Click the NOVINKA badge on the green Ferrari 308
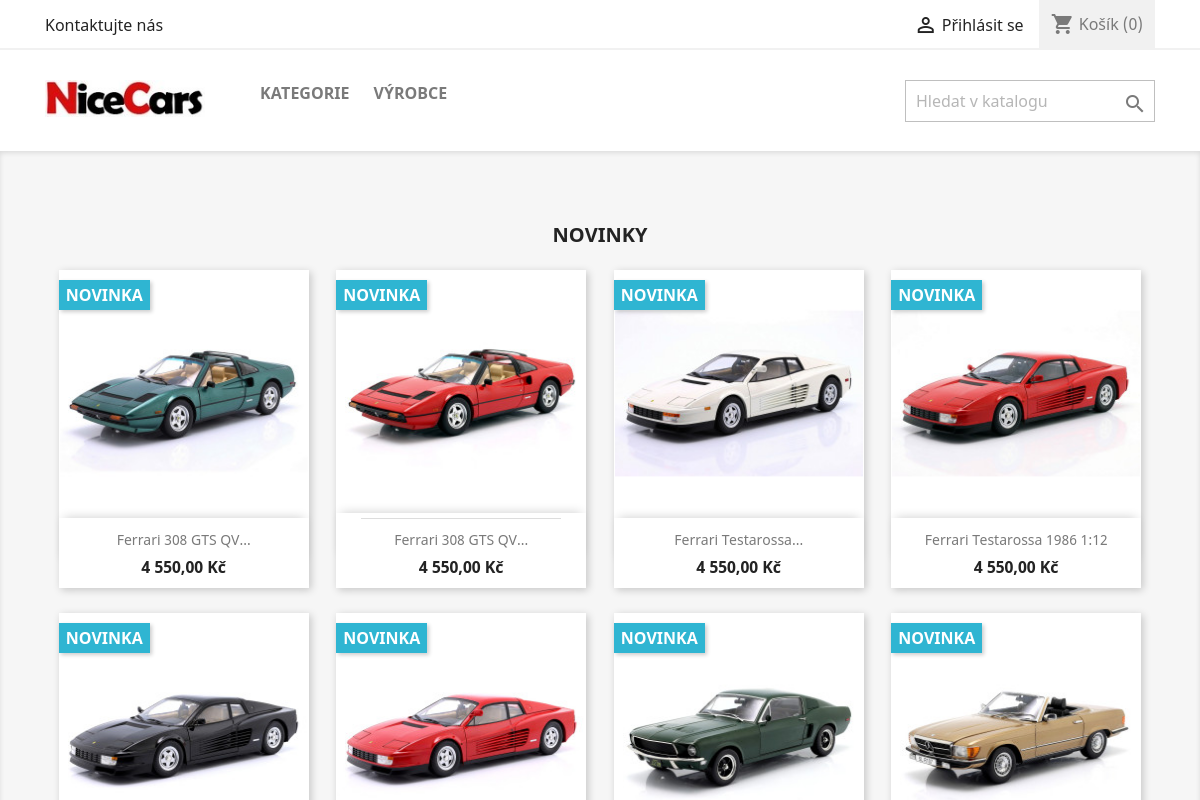 [x=104, y=295]
